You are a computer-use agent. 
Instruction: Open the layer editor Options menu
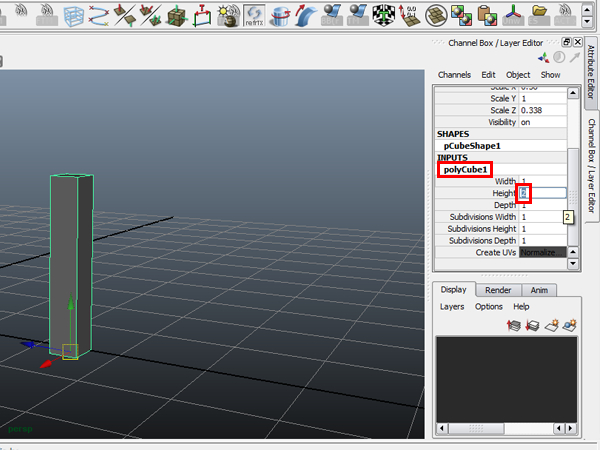pos(489,307)
